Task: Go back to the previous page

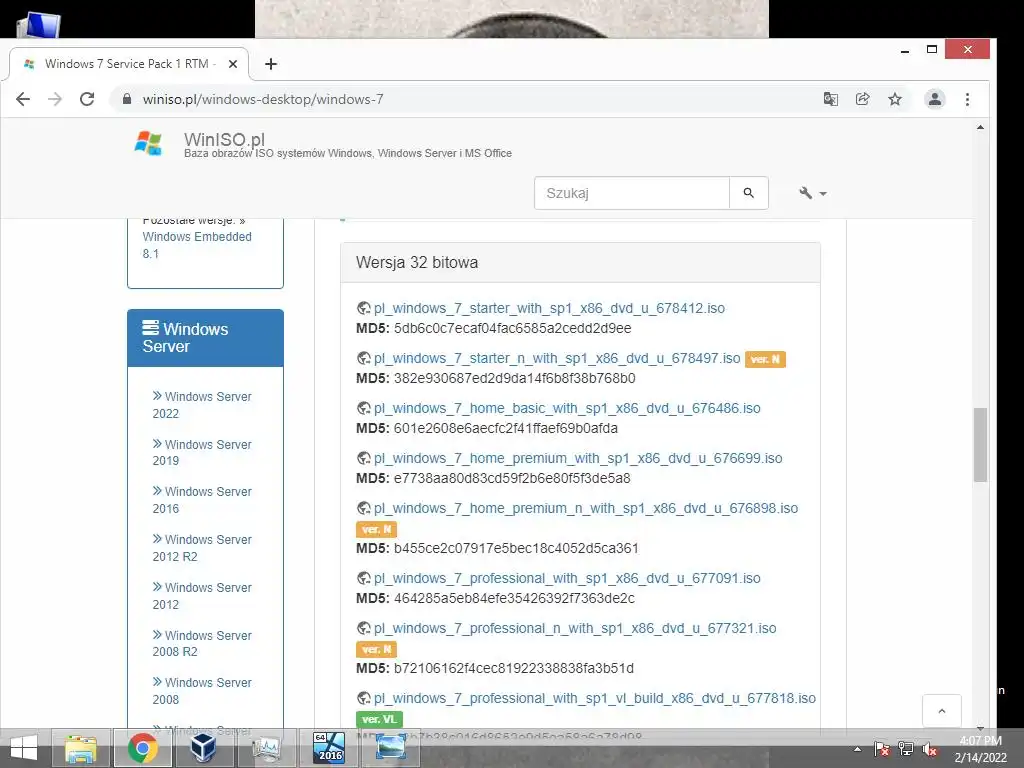Action: [x=23, y=99]
